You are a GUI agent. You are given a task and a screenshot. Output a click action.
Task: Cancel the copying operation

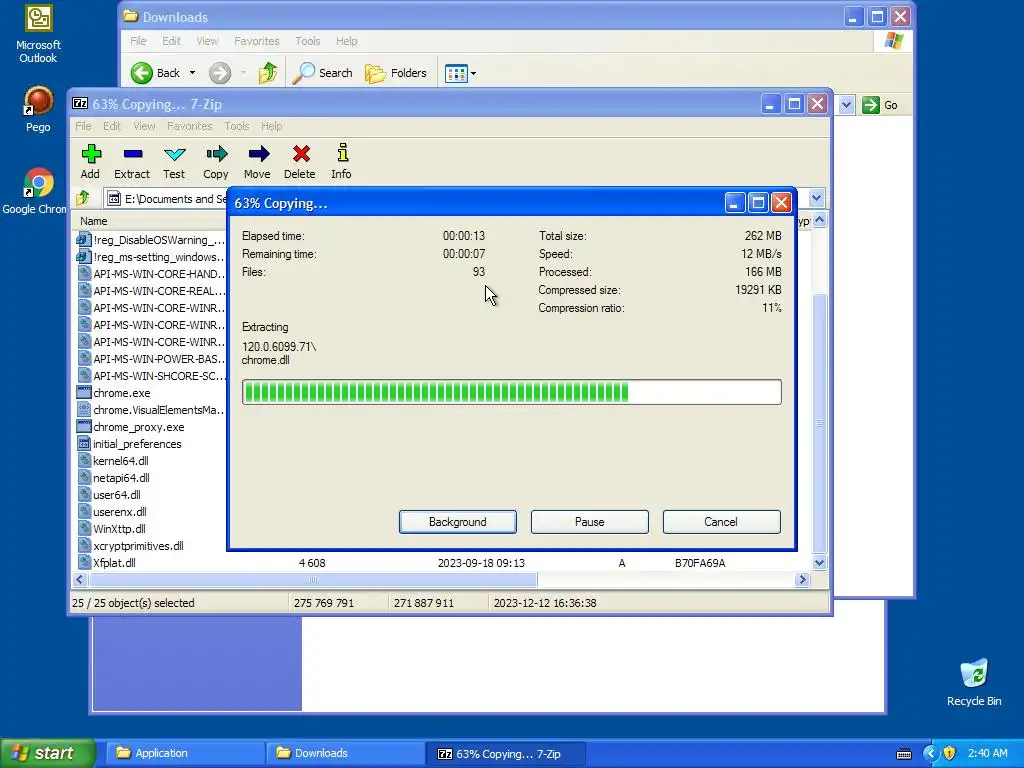click(x=721, y=522)
